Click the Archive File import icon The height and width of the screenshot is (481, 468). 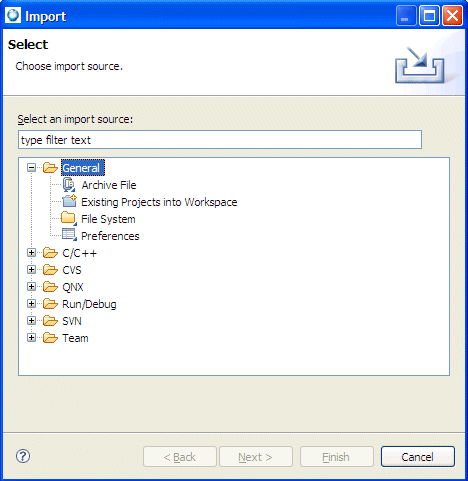click(69, 185)
